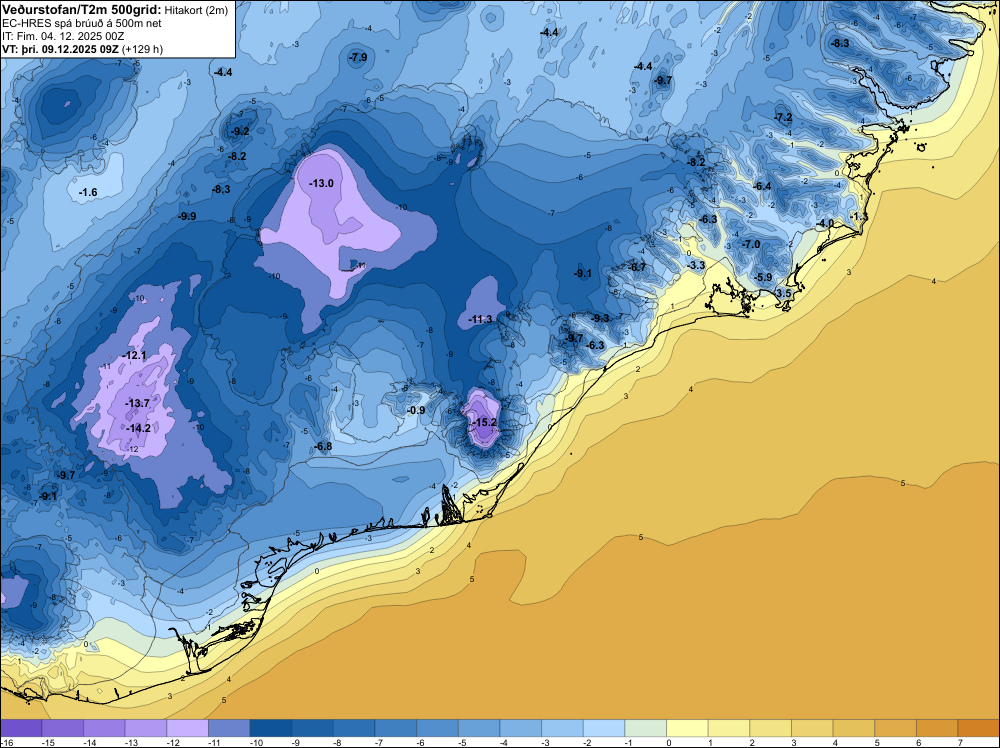This screenshot has width=1000, height=748.
Task: Select the -14.2 temperature value
Action: [x=138, y=428]
